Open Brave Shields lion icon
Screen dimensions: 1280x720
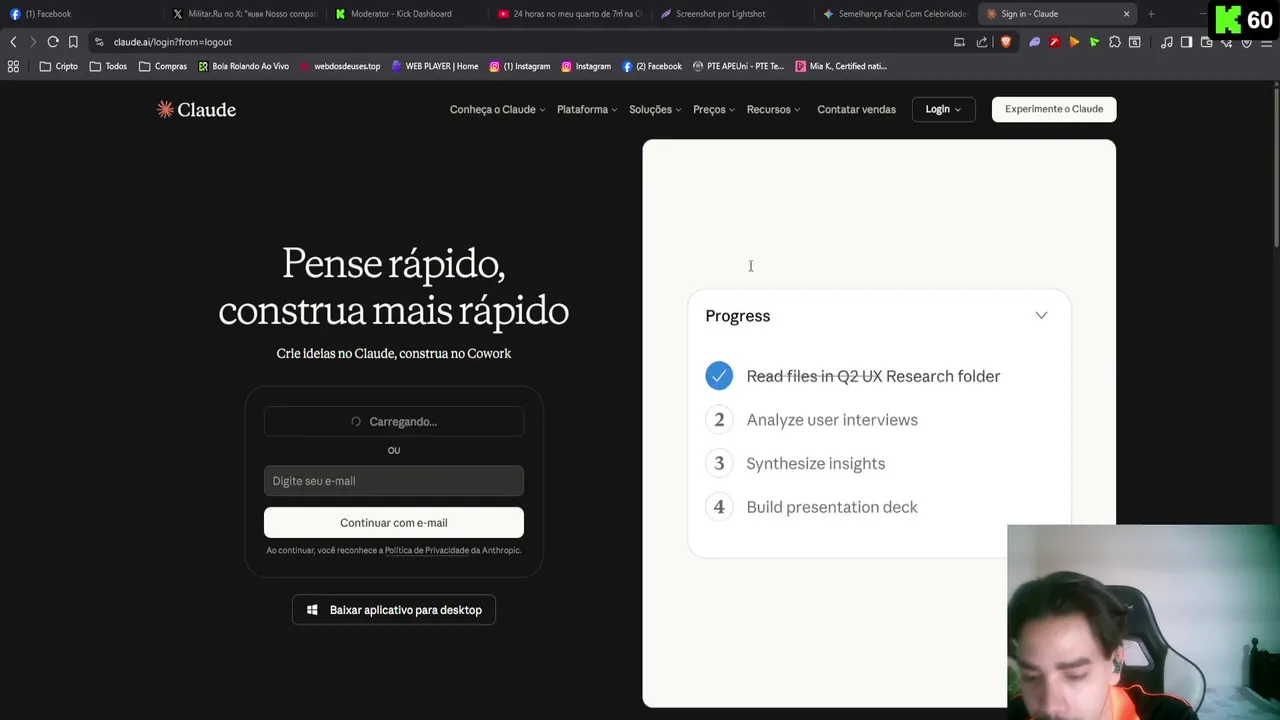pos(1005,42)
